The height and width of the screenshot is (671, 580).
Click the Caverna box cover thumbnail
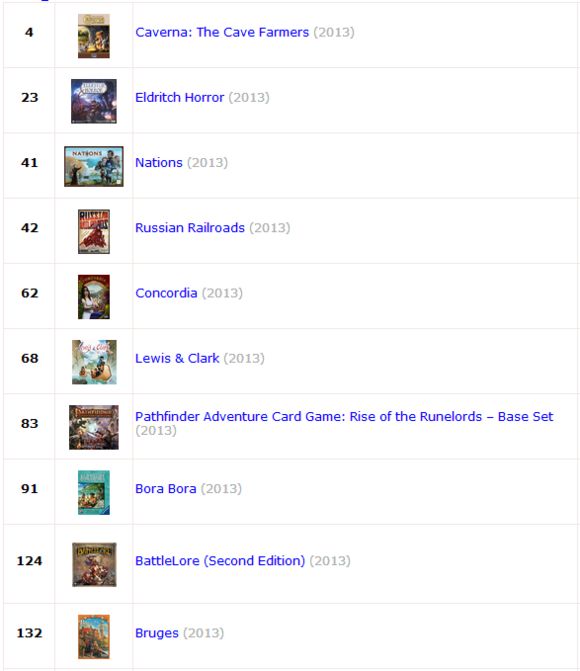(94, 36)
